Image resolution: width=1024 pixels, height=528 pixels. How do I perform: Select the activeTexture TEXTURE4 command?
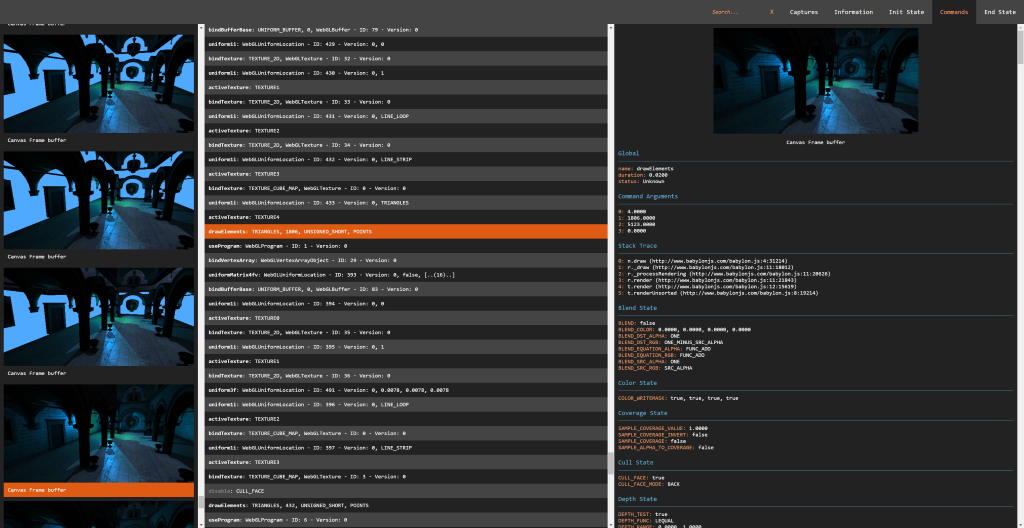point(406,217)
